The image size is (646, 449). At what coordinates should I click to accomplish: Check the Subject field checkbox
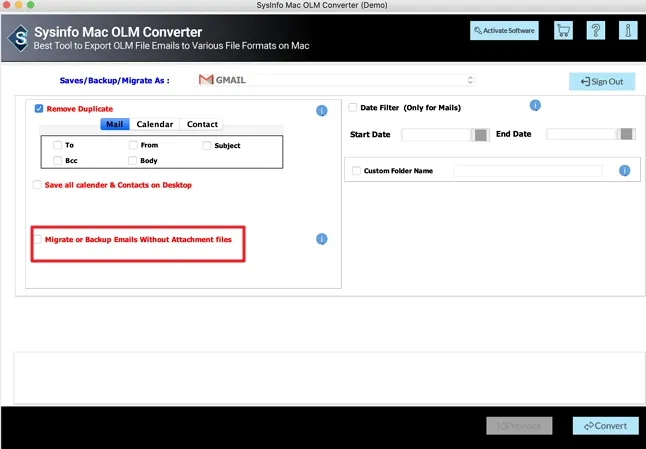[x=207, y=145]
